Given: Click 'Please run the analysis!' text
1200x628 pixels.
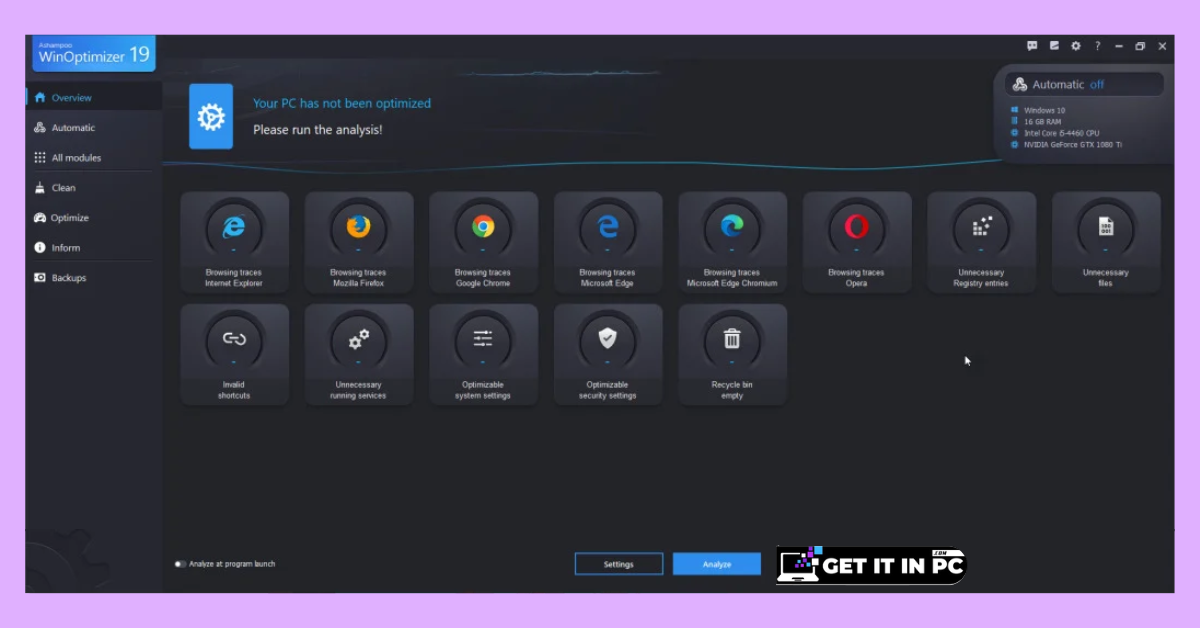Looking at the screenshot, I should (x=318, y=130).
